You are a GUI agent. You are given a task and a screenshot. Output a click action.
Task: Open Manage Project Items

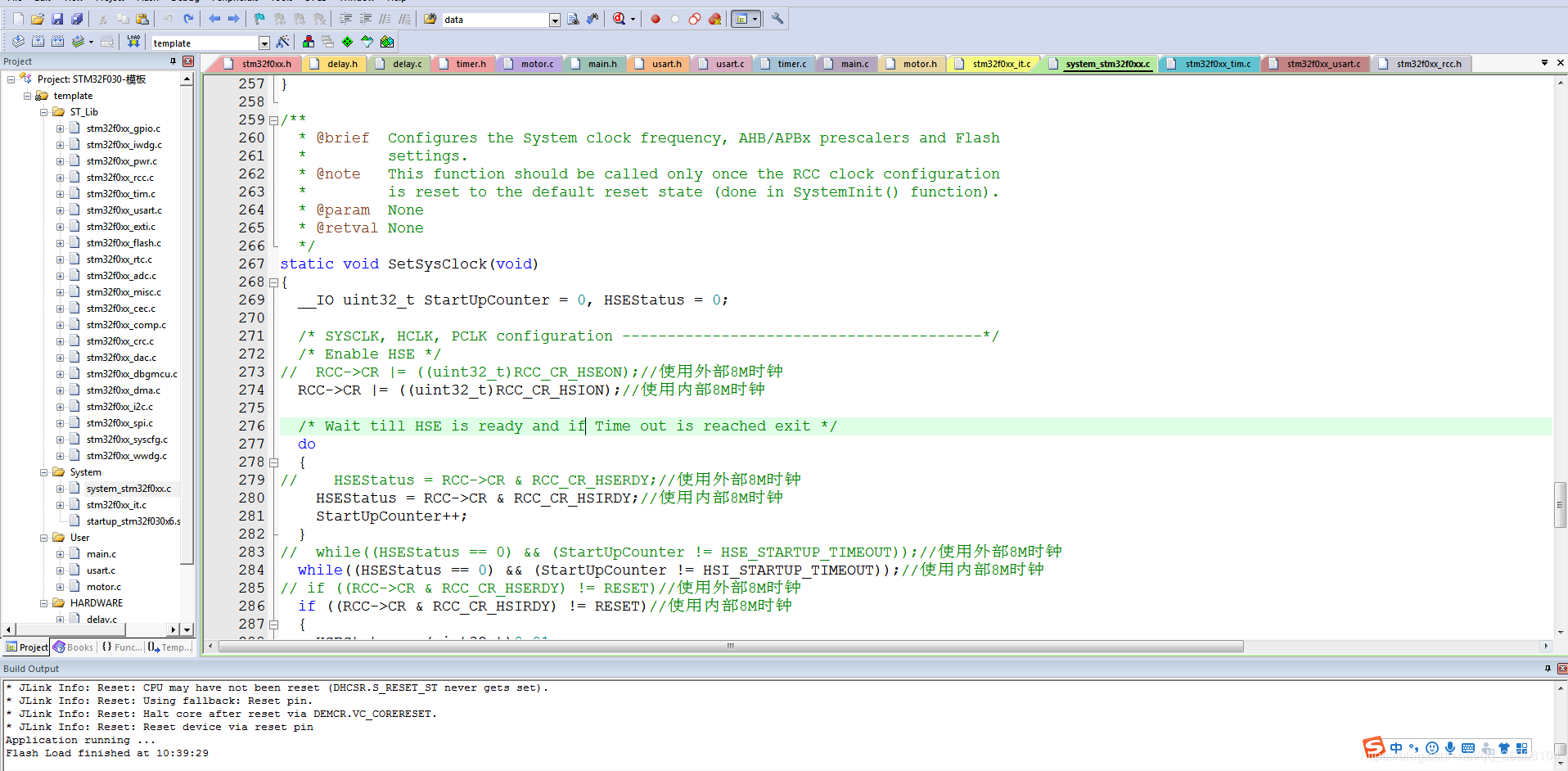tap(309, 42)
